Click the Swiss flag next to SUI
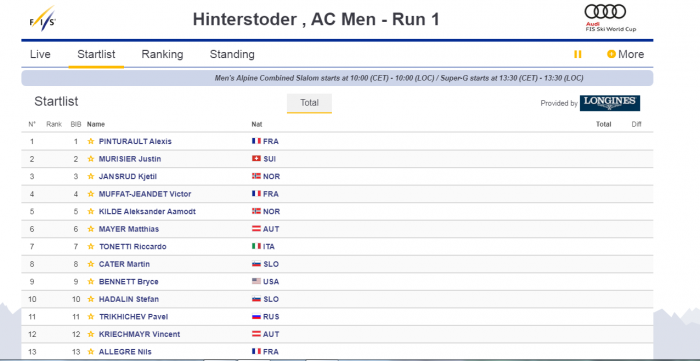This screenshot has height=361, width=700. [x=256, y=158]
